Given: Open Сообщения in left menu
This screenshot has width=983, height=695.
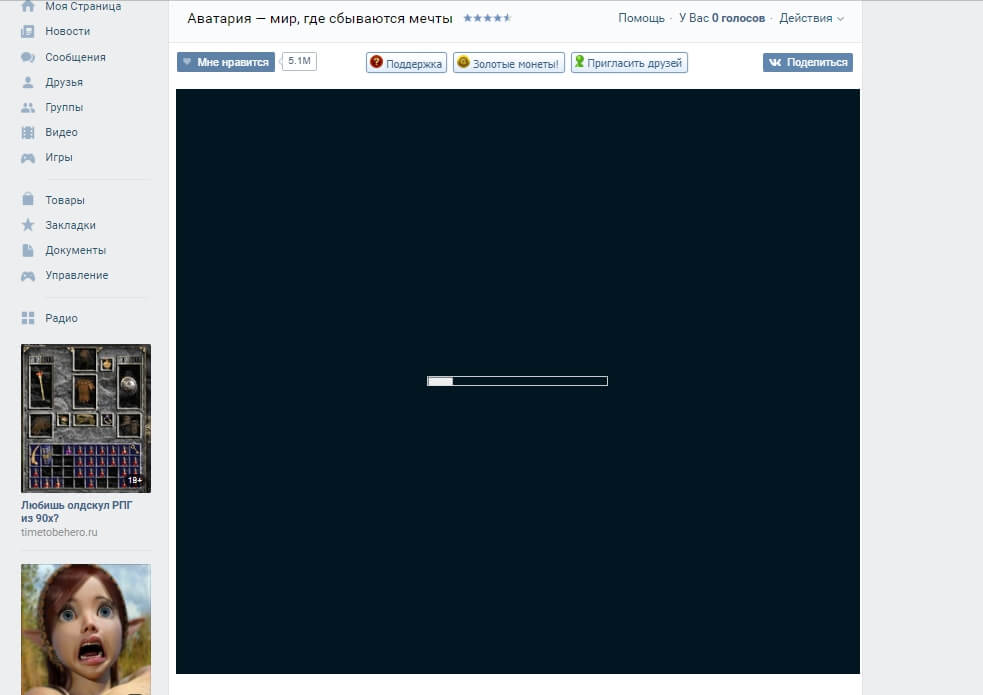Looking at the screenshot, I should click(x=75, y=57).
